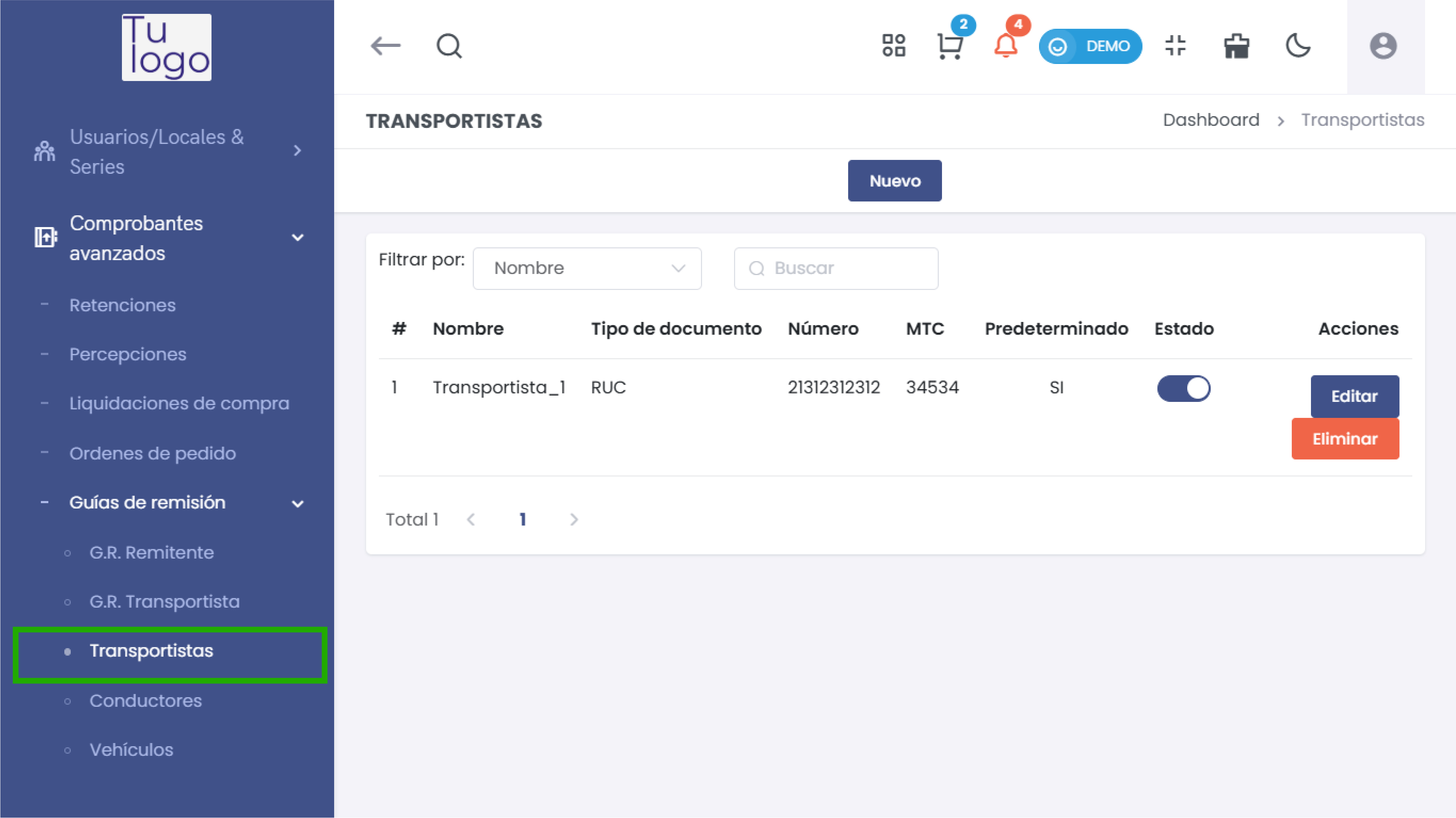This screenshot has height=818, width=1456.
Task: Open the Nombre filter dropdown
Action: point(586,268)
